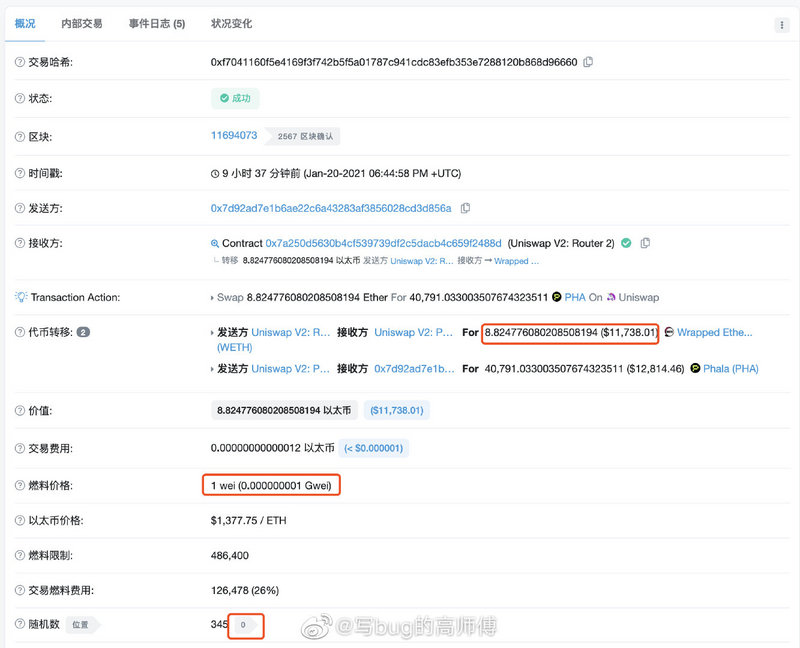
Task: Open the 事件日志 (5) tab
Action: [156, 23]
